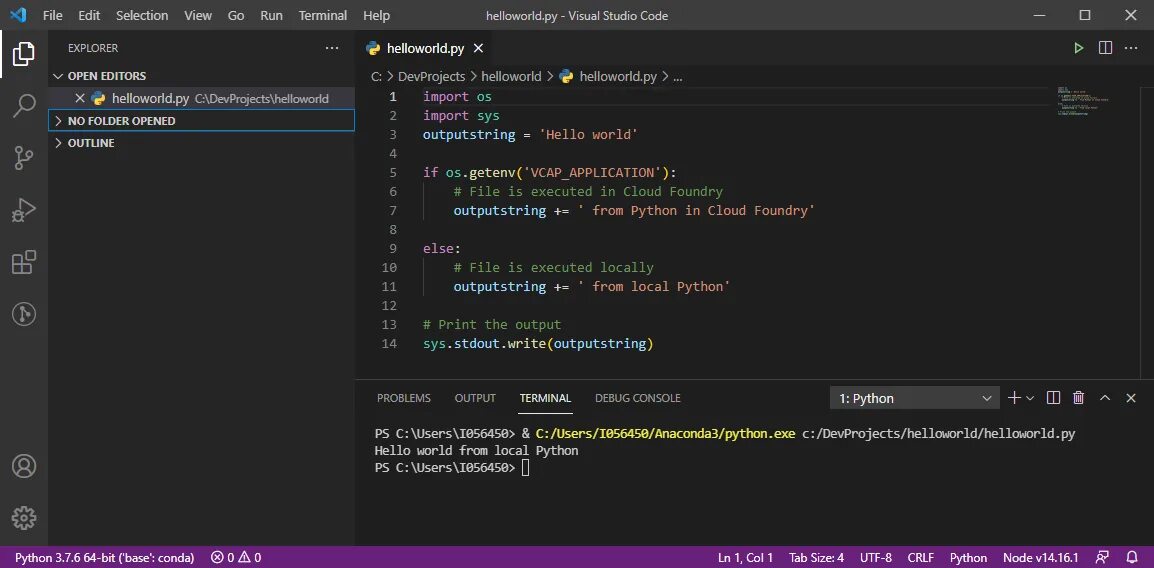The image size is (1154, 568).
Task: Change Tab Size: 4 indentation setting
Action: [x=816, y=558]
